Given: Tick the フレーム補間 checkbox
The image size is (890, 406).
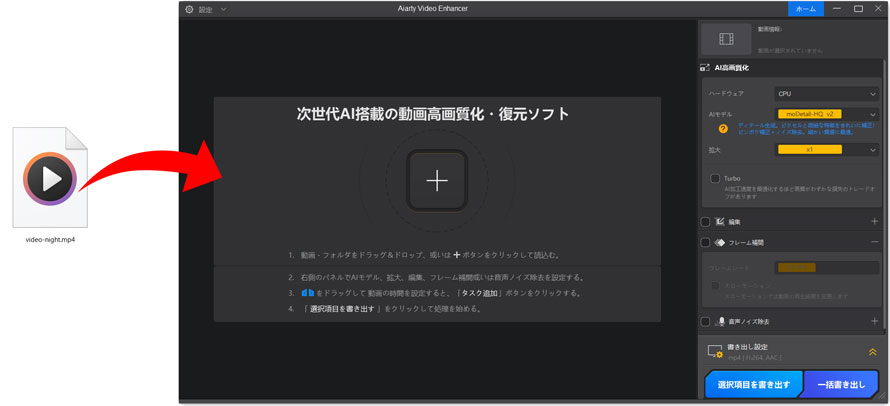Looking at the screenshot, I should coord(705,242).
